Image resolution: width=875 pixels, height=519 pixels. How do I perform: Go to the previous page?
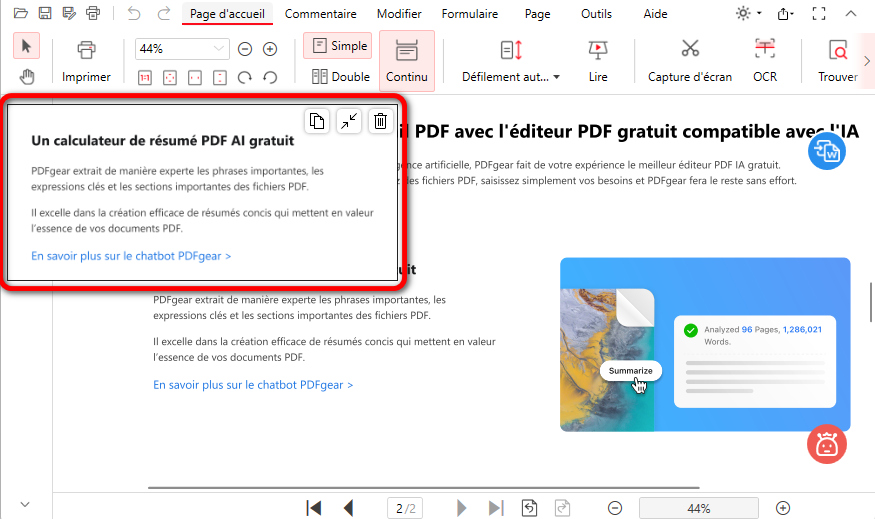click(349, 508)
